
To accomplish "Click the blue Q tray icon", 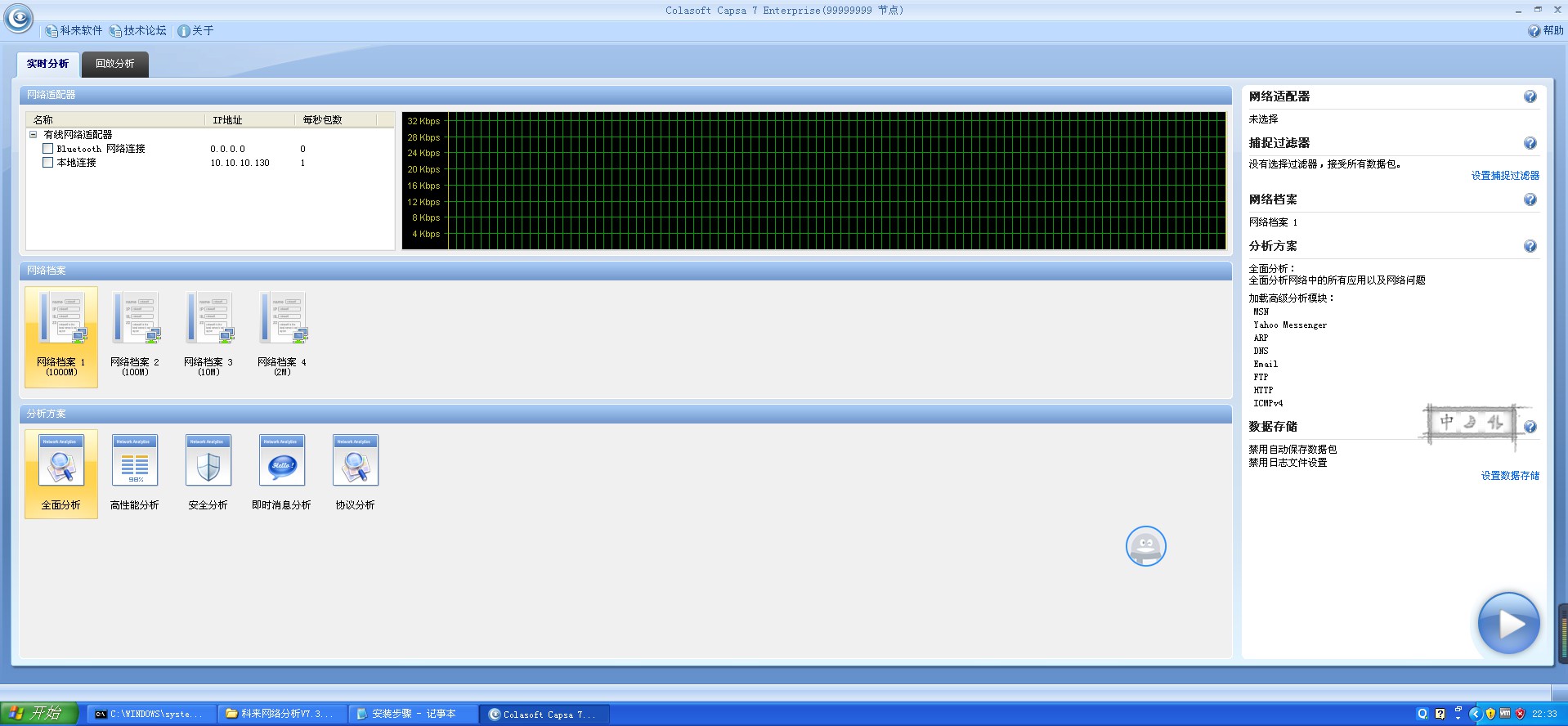I will 1422,714.
